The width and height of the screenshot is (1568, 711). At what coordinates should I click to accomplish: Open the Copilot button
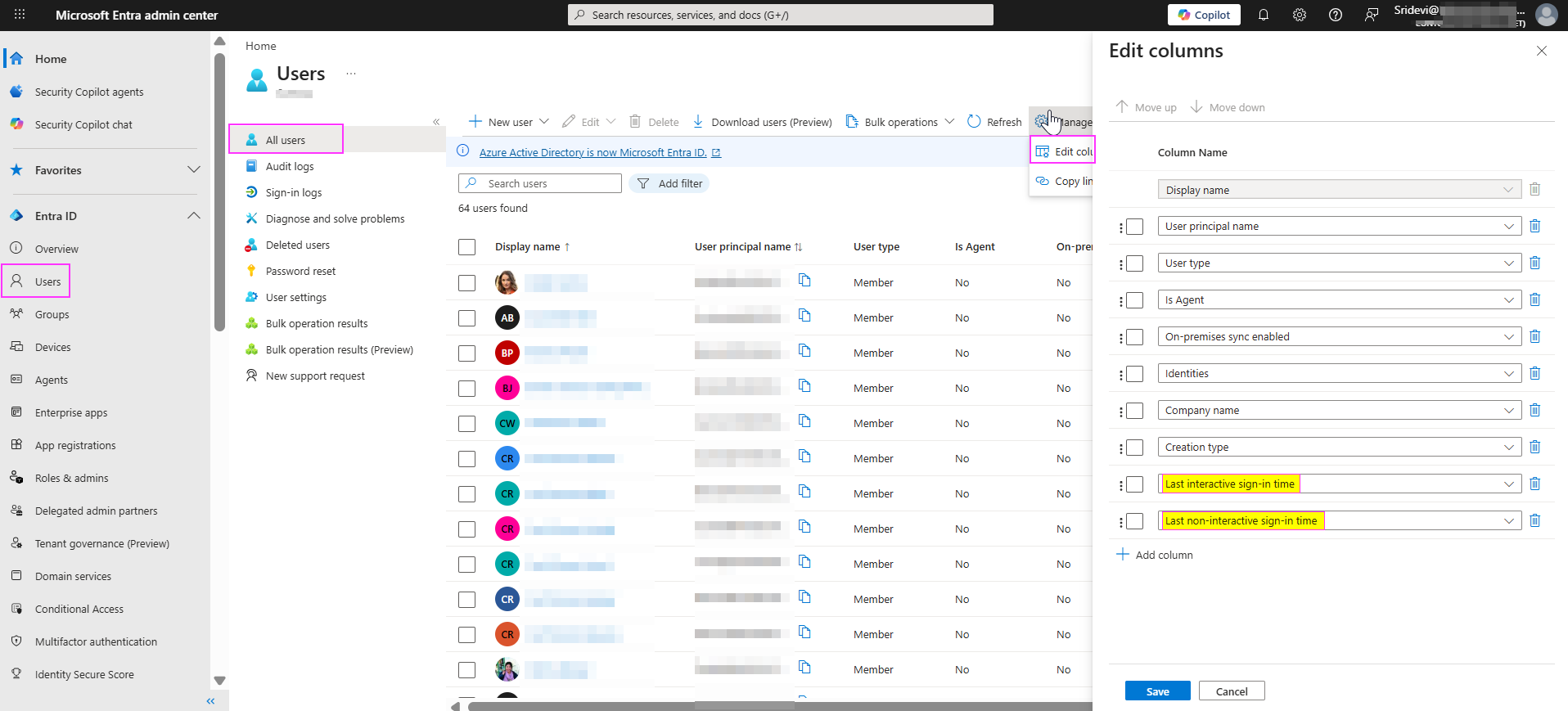[1204, 15]
